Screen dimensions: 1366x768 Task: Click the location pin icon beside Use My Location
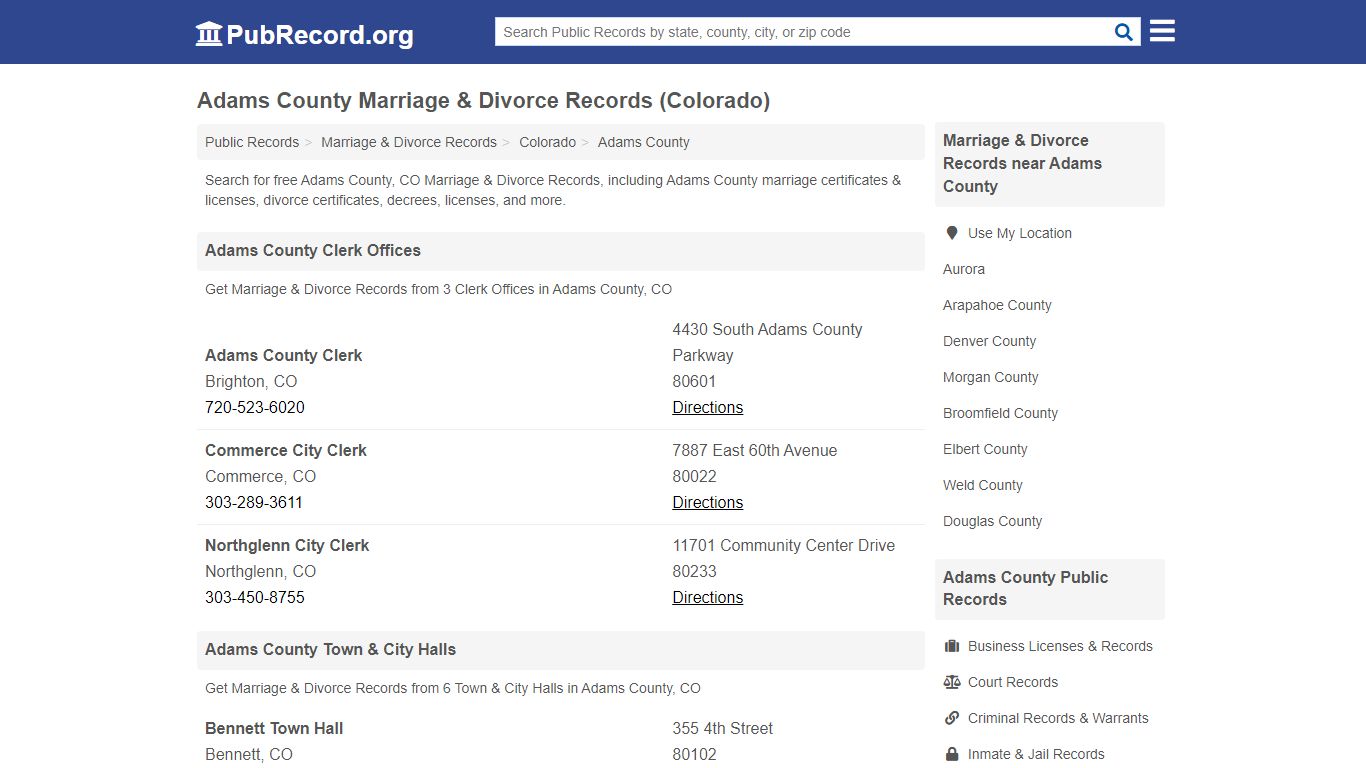click(952, 233)
